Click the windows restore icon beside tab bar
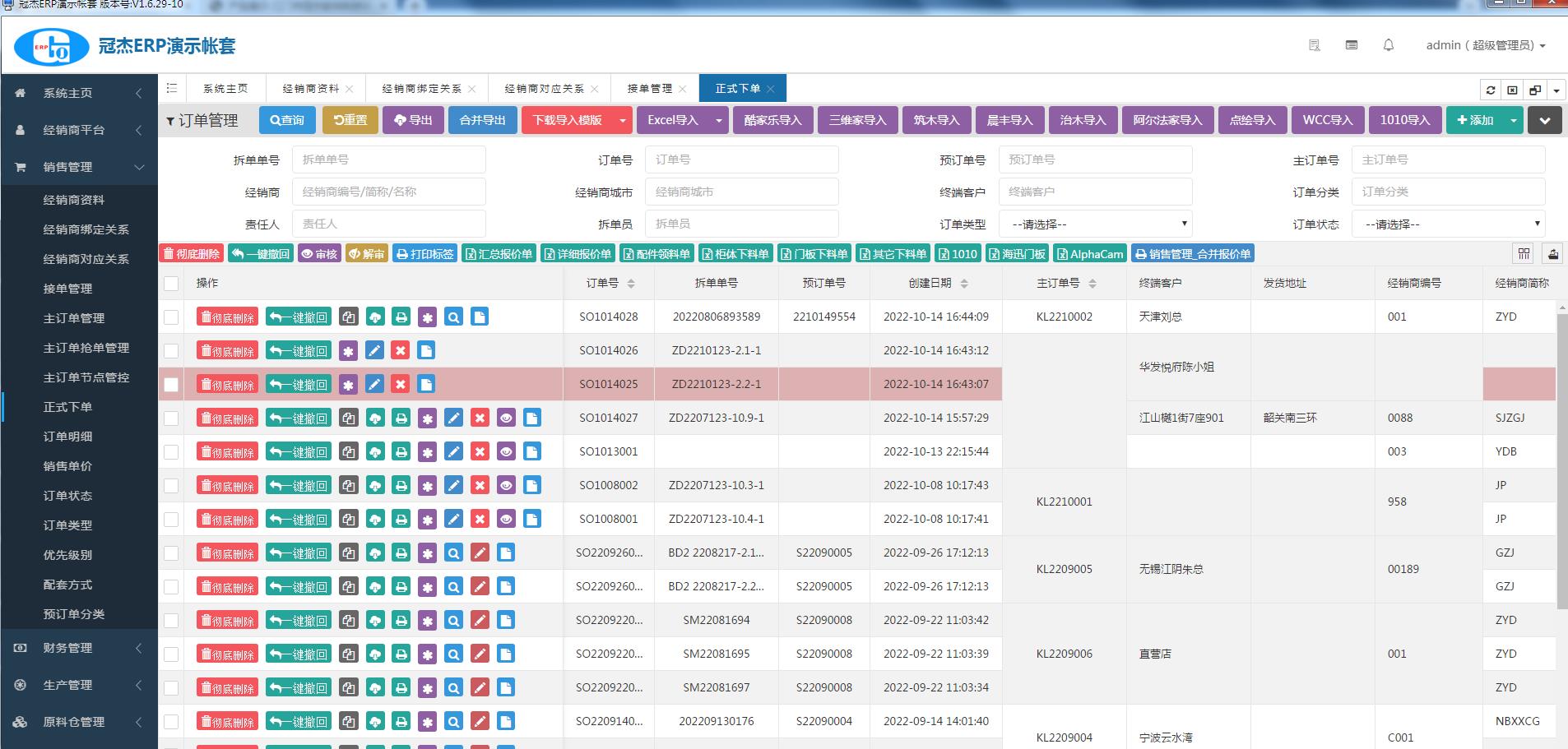Viewport: 1568px width, 749px height. coord(1535,90)
